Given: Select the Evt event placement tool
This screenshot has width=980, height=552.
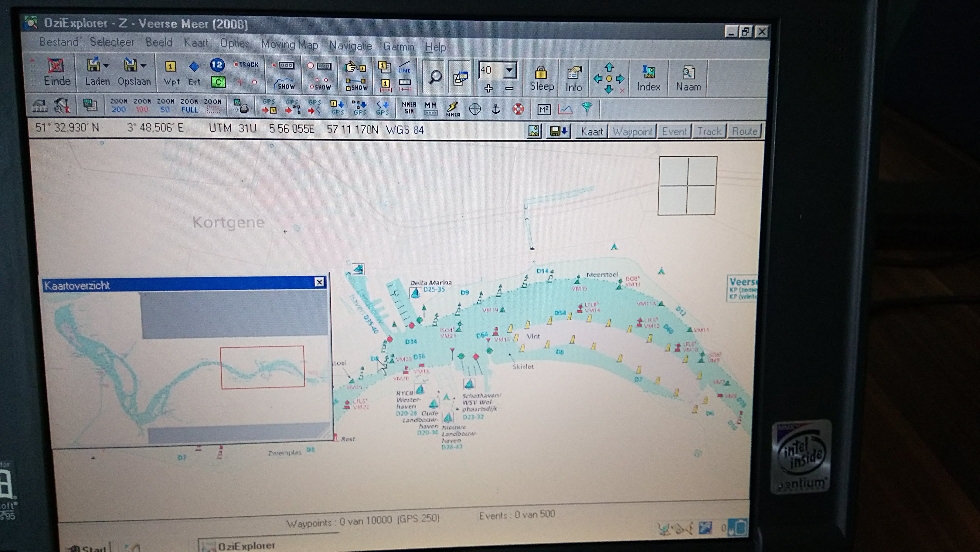Looking at the screenshot, I should pyautogui.click(x=194, y=66).
